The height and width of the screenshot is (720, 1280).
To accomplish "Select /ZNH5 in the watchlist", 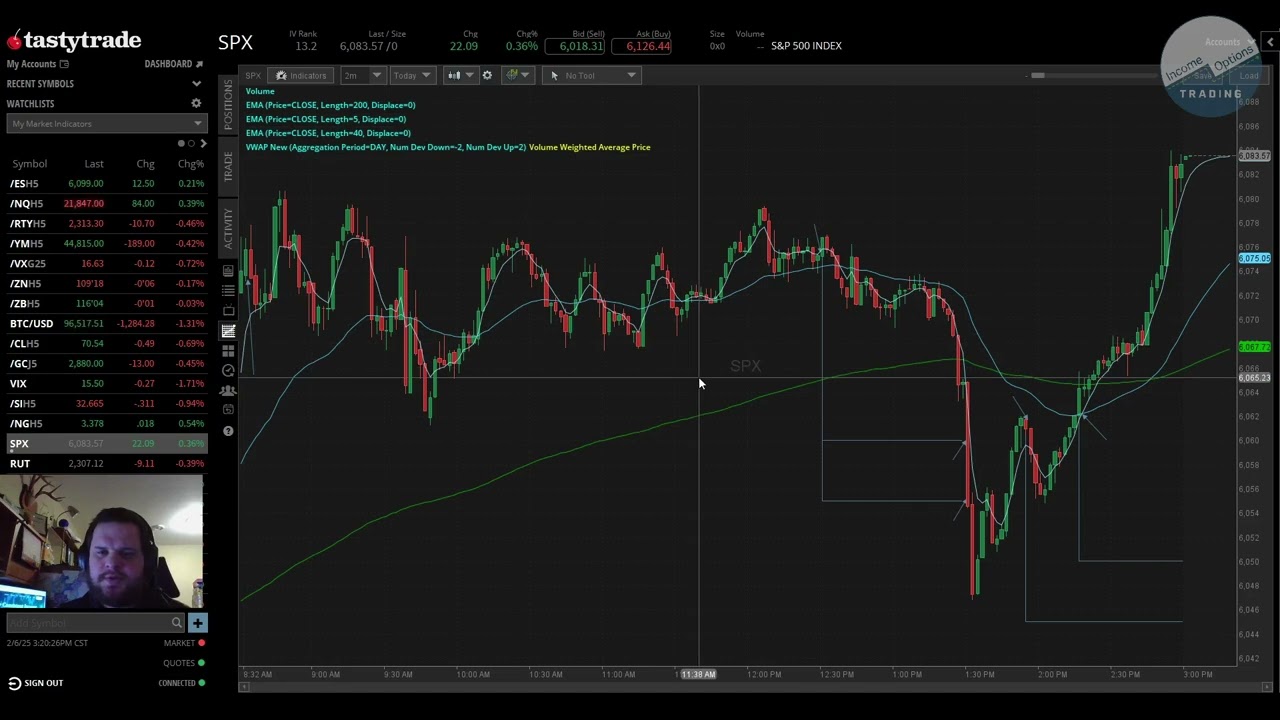I will (x=106, y=284).
